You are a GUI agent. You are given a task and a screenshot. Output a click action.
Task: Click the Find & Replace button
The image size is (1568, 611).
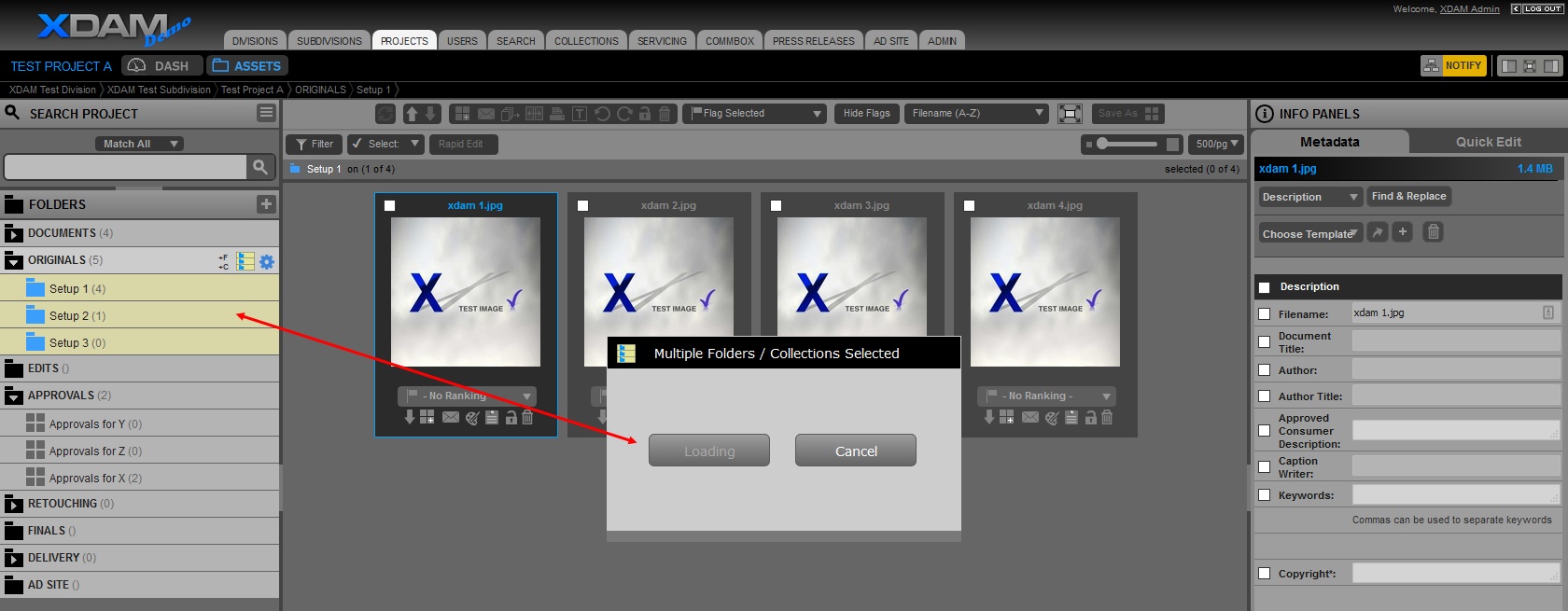click(1408, 196)
